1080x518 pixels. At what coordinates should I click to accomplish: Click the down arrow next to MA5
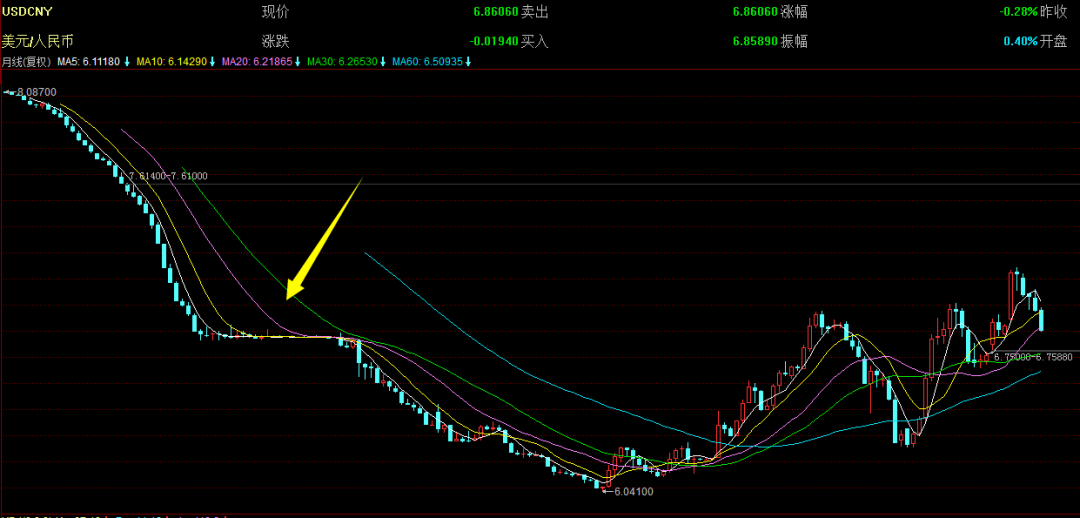[128, 62]
